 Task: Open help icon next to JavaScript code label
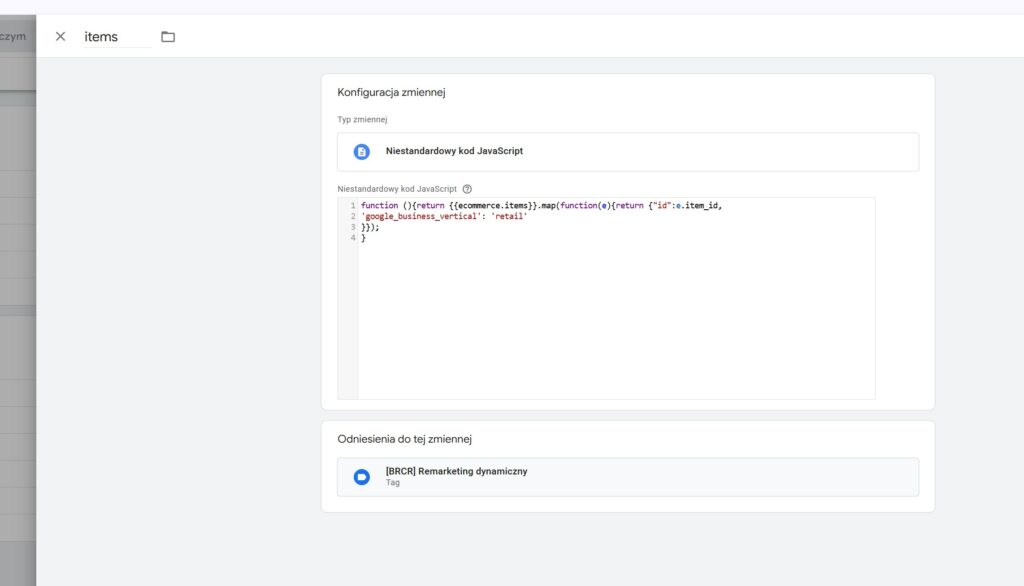pyautogui.click(x=467, y=189)
